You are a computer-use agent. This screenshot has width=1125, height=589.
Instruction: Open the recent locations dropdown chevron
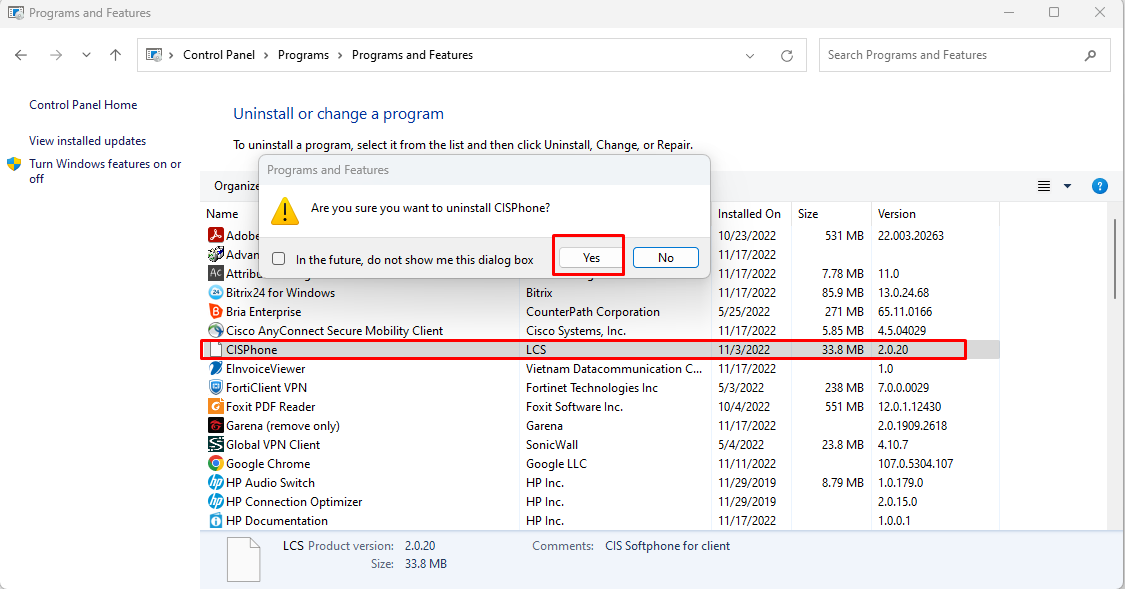pyautogui.click(x=86, y=55)
